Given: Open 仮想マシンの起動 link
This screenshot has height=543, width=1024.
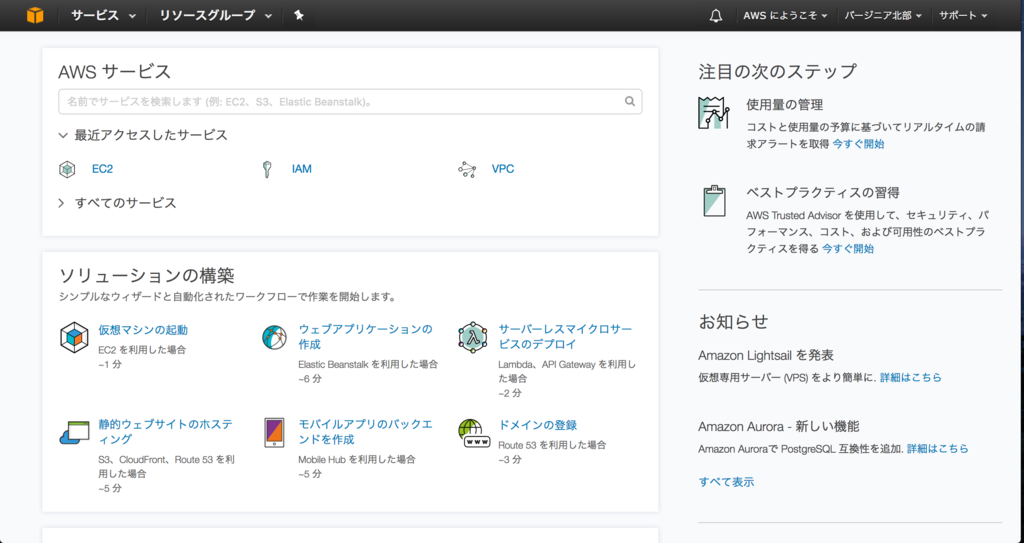Looking at the screenshot, I should click(x=143, y=330).
